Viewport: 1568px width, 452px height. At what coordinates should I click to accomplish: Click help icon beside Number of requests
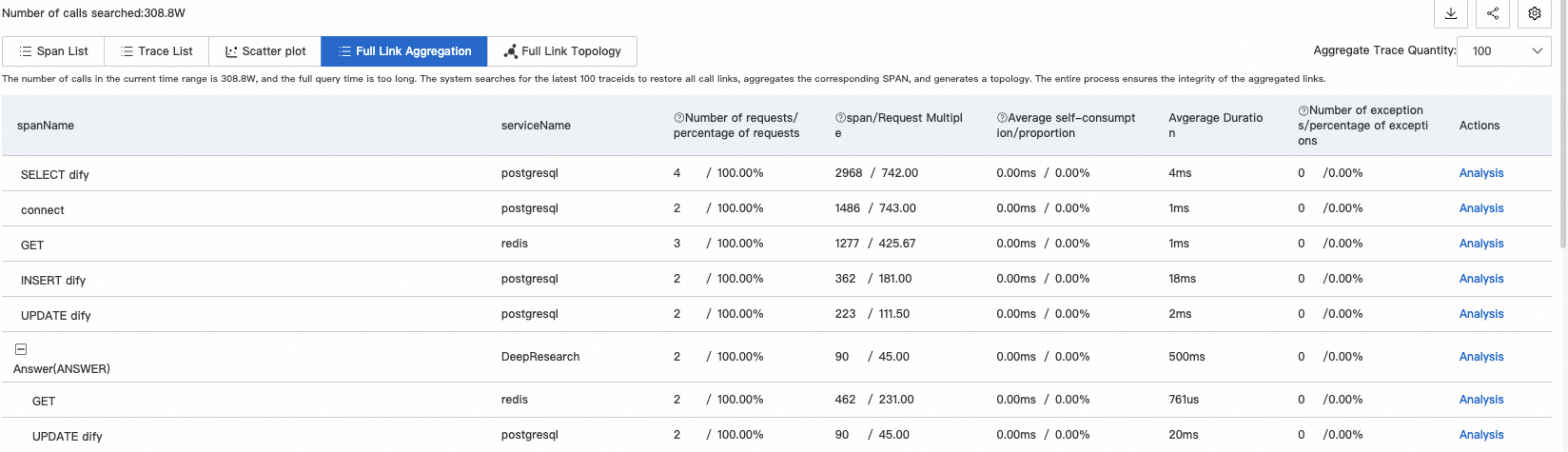coord(679,118)
